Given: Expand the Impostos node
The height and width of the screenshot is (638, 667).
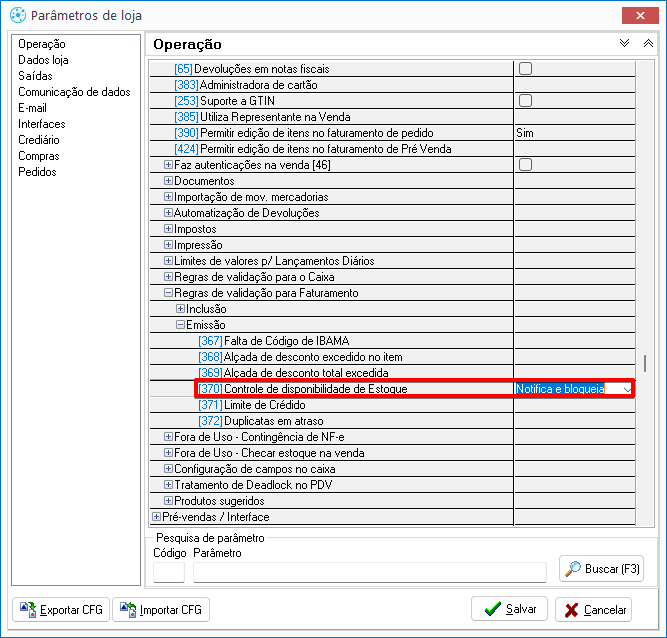Looking at the screenshot, I should click(x=168, y=229).
